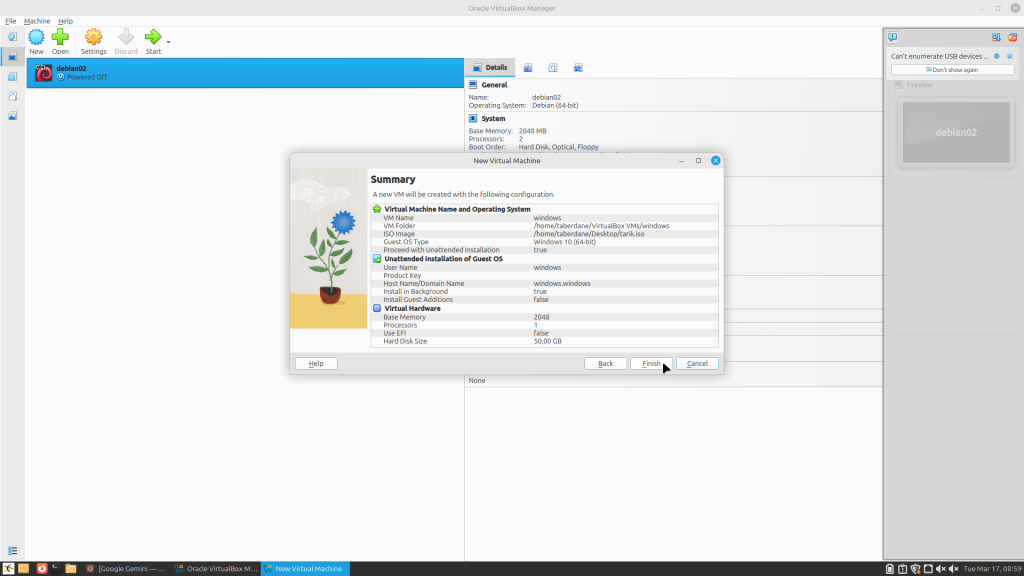Go Back in the New Virtual Machine wizard

(605, 363)
